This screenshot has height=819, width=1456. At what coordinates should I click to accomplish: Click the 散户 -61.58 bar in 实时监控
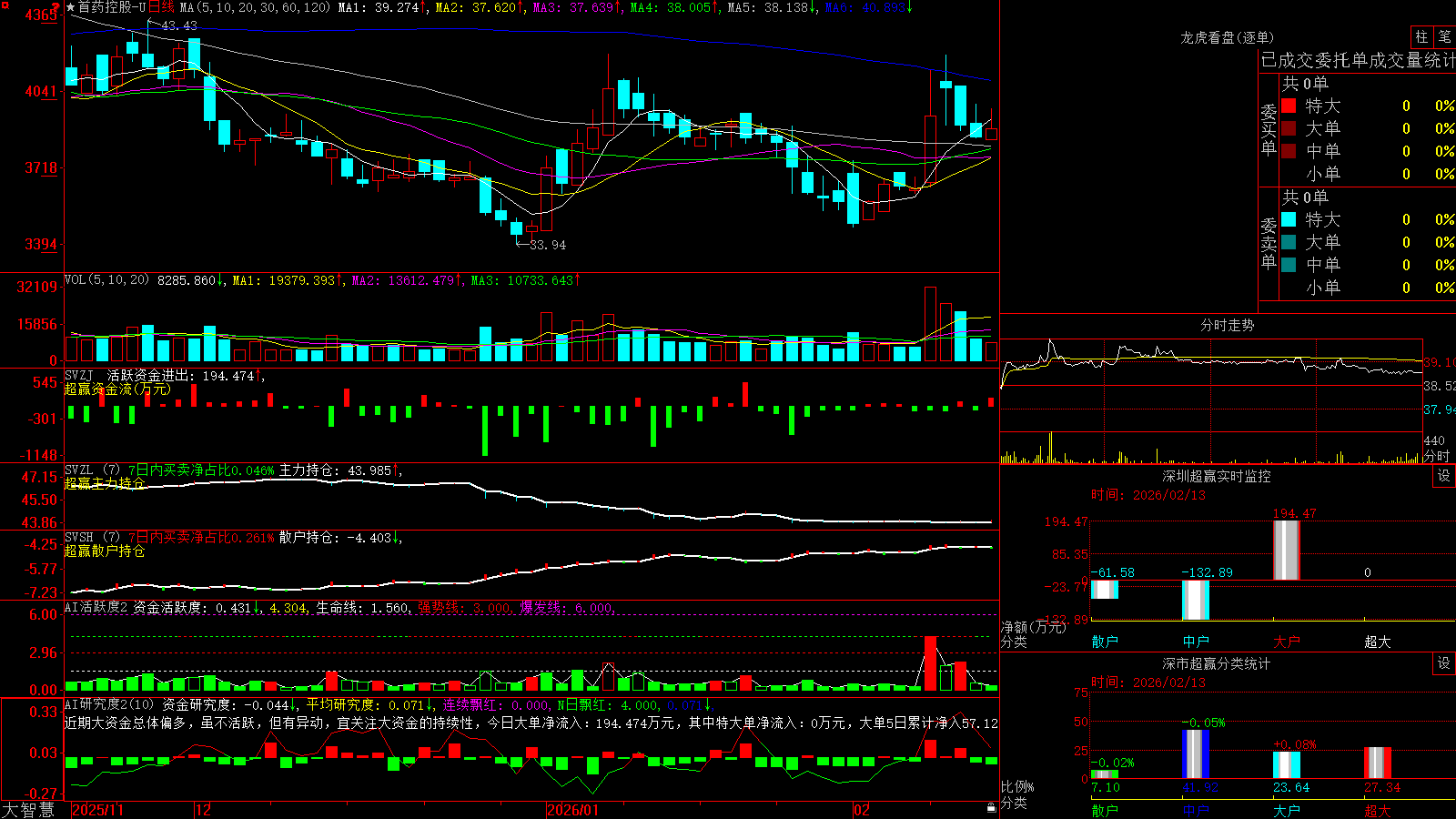pos(1105,589)
